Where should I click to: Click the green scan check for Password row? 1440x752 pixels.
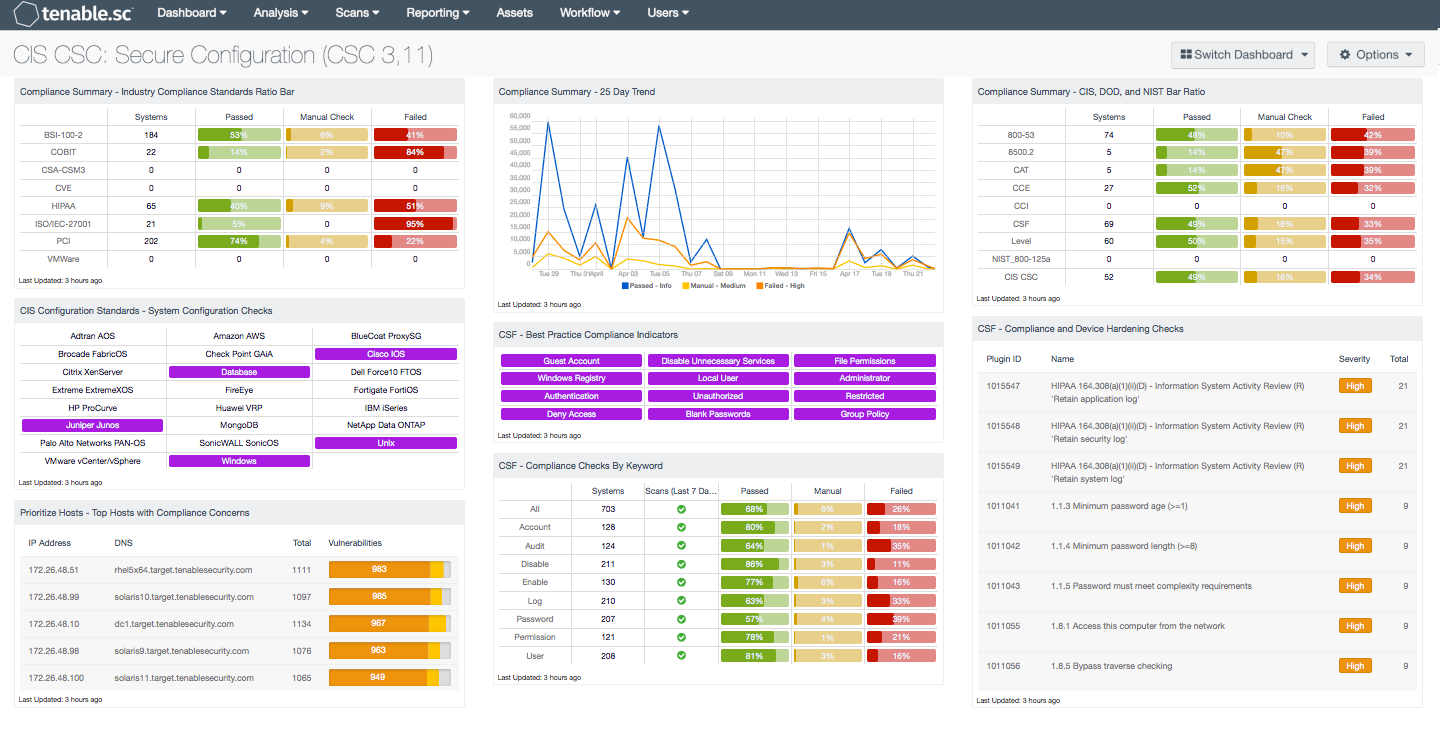[681, 619]
